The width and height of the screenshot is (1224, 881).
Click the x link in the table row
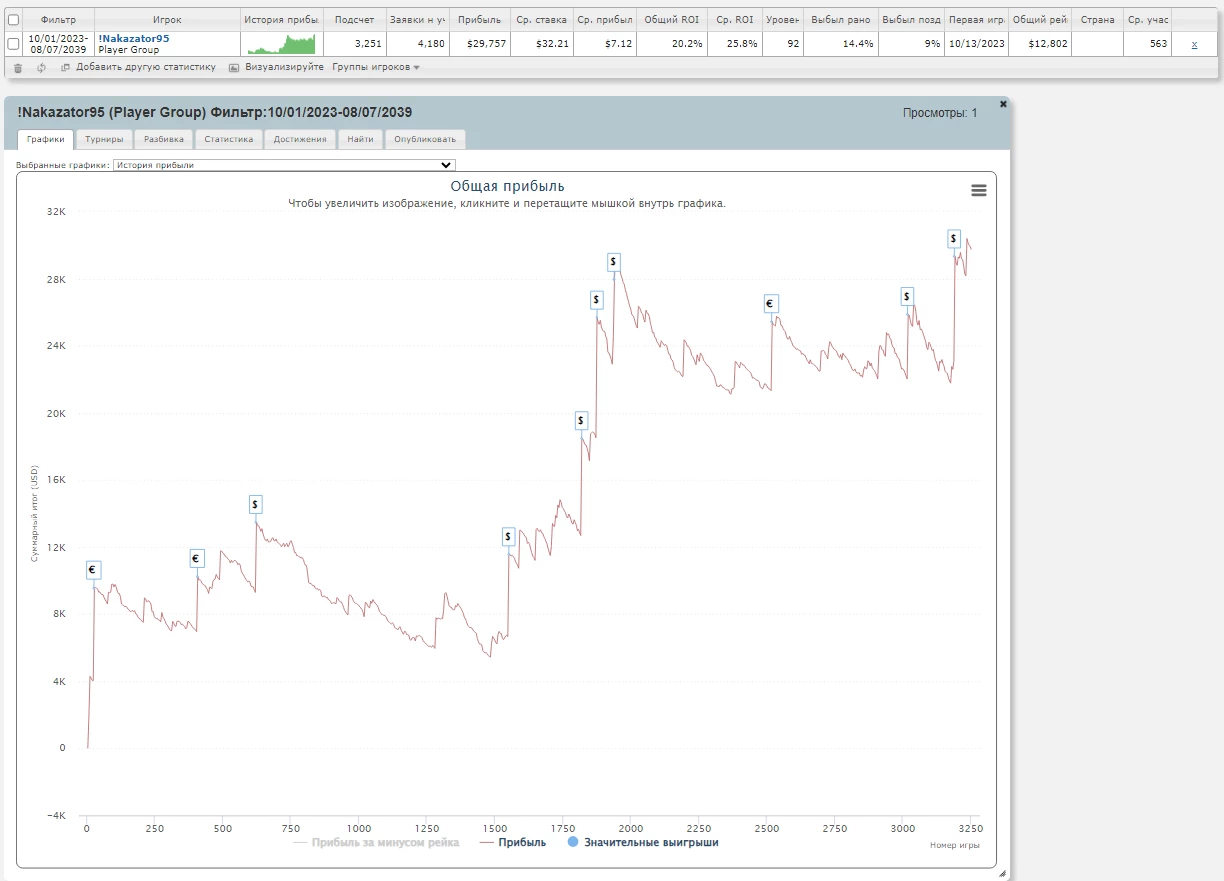click(x=1194, y=44)
